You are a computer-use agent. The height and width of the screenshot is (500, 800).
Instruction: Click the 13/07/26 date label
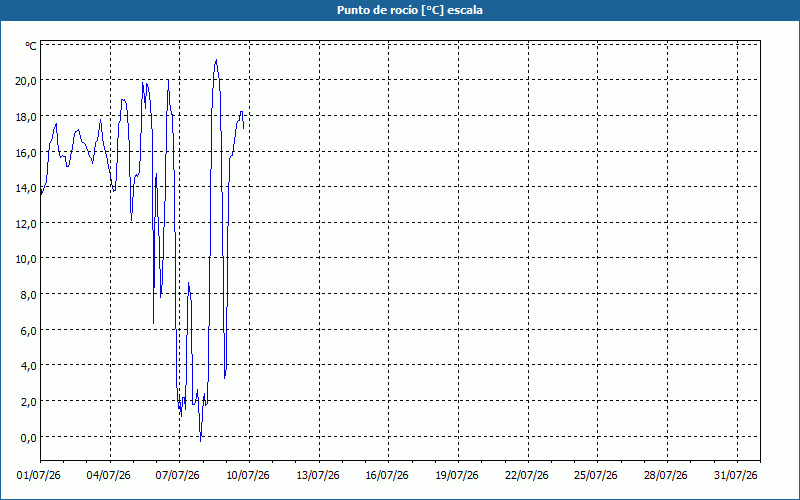[x=318, y=476]
